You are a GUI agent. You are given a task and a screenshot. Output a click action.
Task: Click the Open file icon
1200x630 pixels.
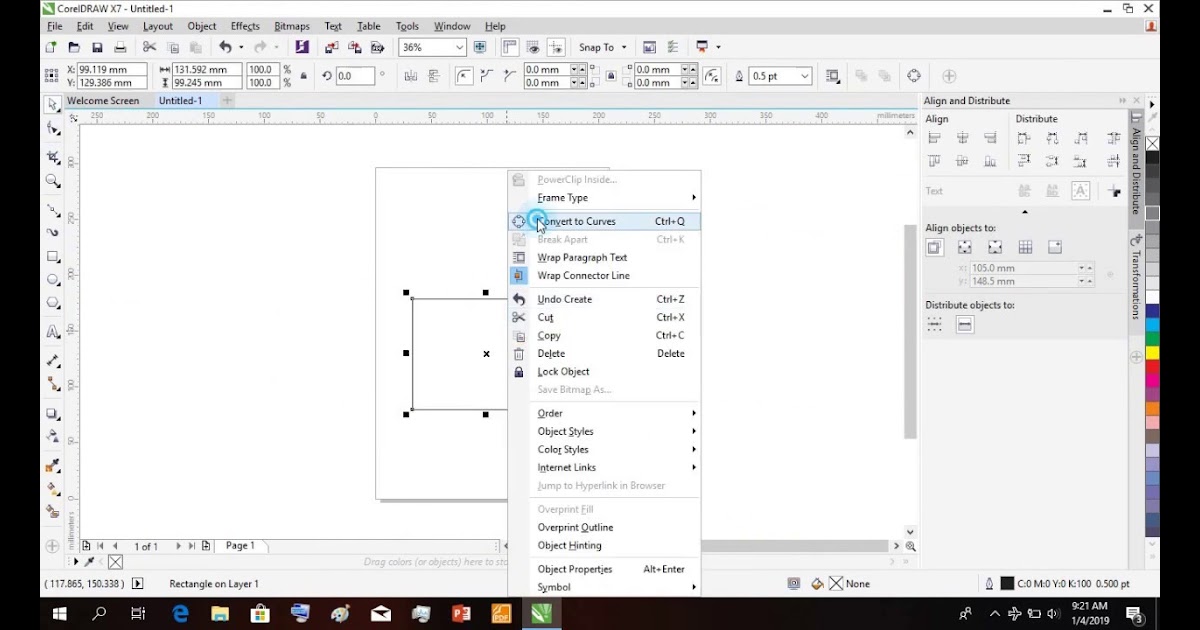tap(73, 47)
